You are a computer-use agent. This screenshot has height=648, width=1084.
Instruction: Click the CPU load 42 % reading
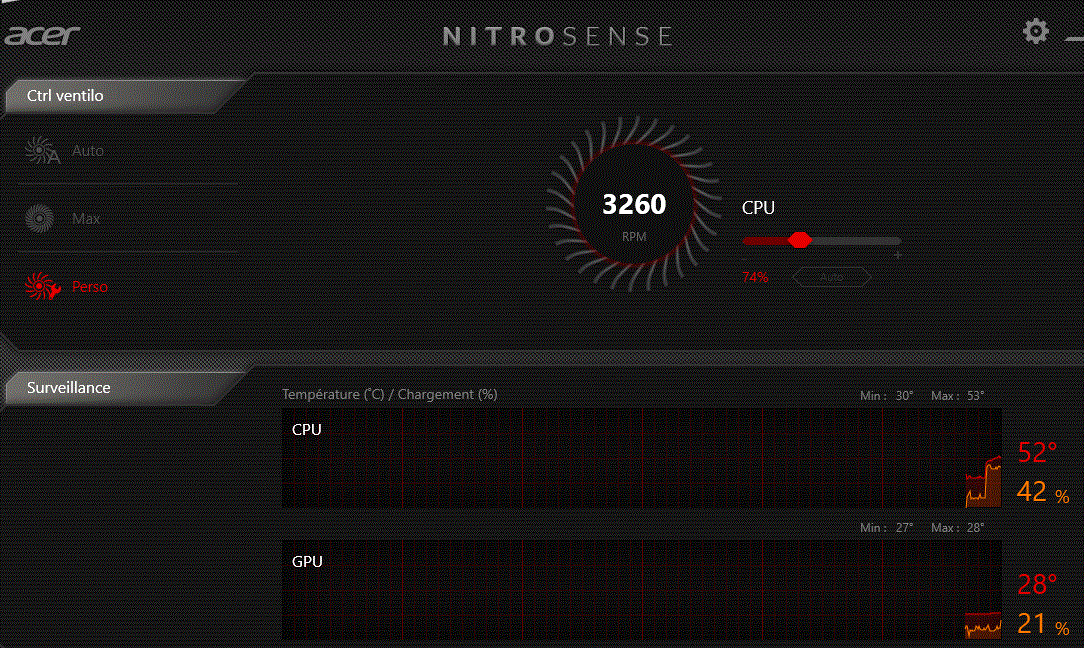pos(1043,492)
